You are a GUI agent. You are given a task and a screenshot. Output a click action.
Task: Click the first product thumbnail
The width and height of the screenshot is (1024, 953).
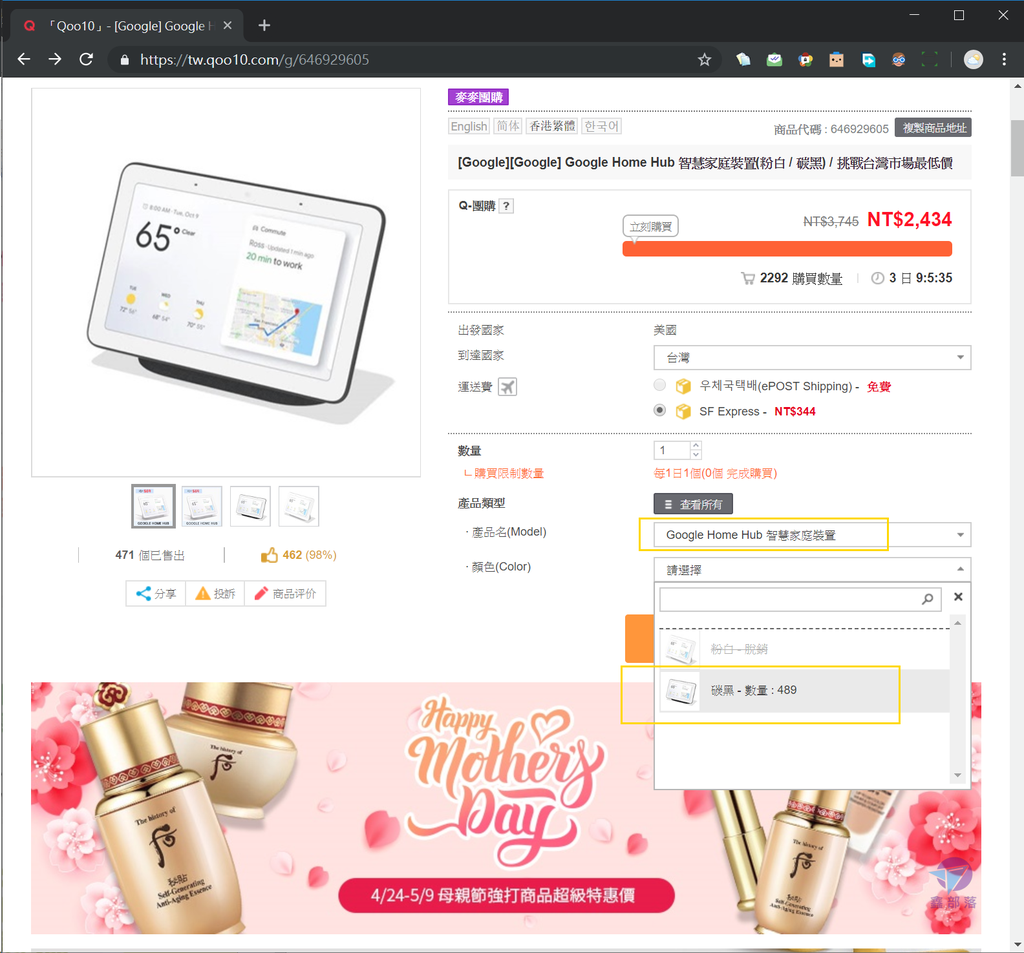pos(153,506)
